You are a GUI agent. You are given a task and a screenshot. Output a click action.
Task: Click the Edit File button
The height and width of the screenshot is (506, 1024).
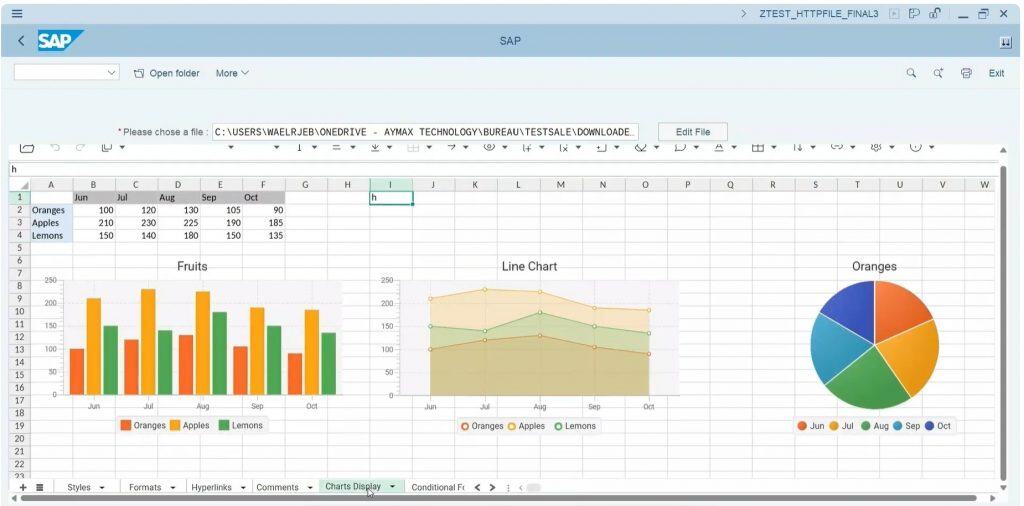(x=692, y=132)
